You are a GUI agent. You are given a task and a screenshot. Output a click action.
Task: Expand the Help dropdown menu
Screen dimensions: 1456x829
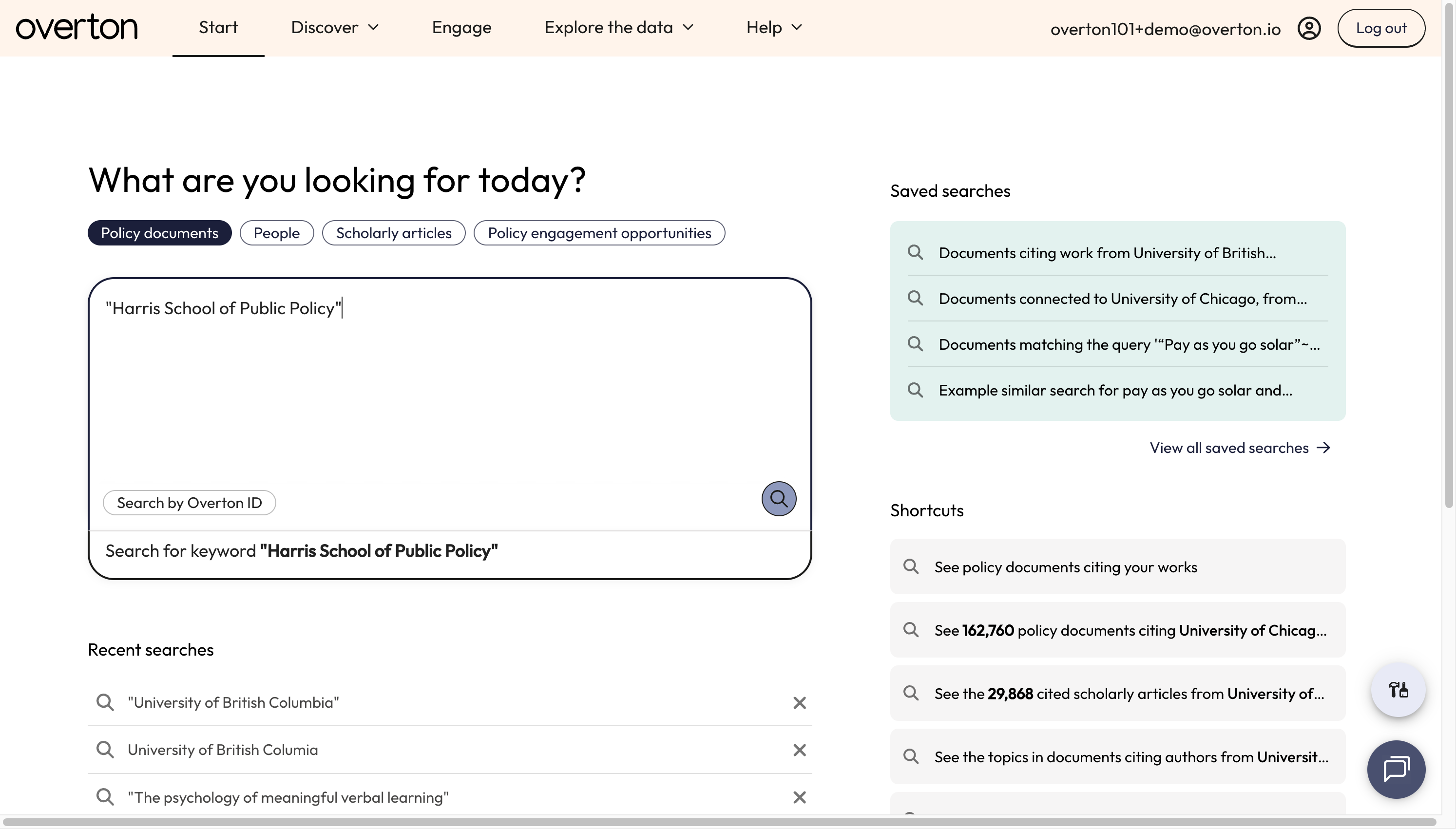(774, 27)
